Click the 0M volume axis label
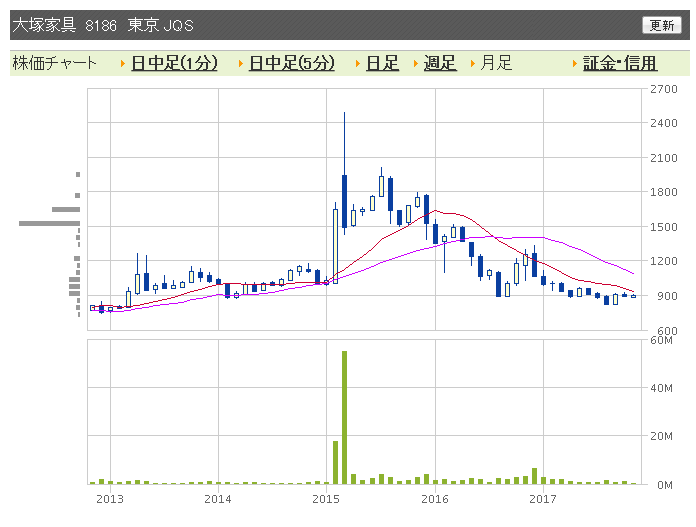The height and width of the screenshot is (527, 696). (665, 485)
